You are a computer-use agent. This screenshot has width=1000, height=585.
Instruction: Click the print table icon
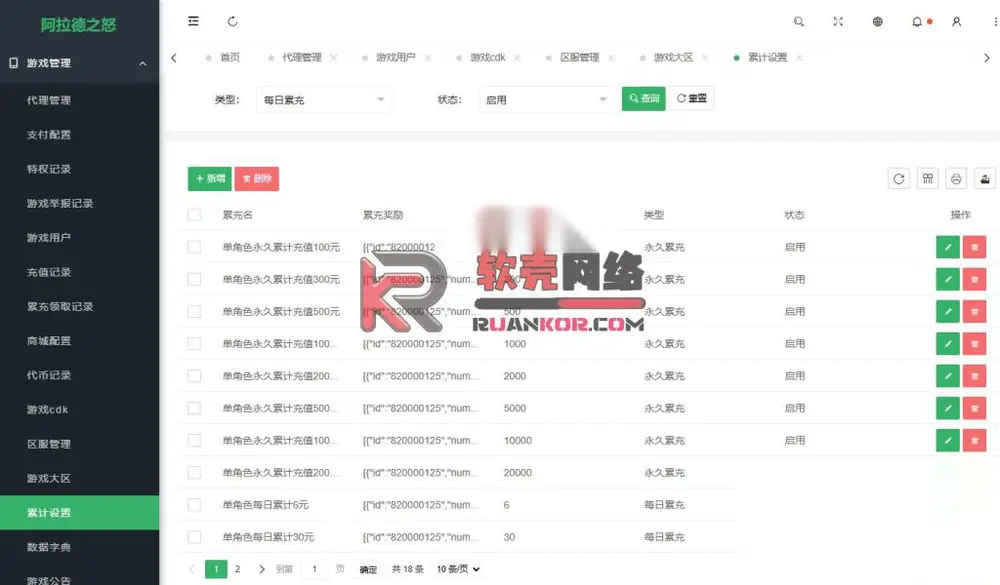(956, 179)
